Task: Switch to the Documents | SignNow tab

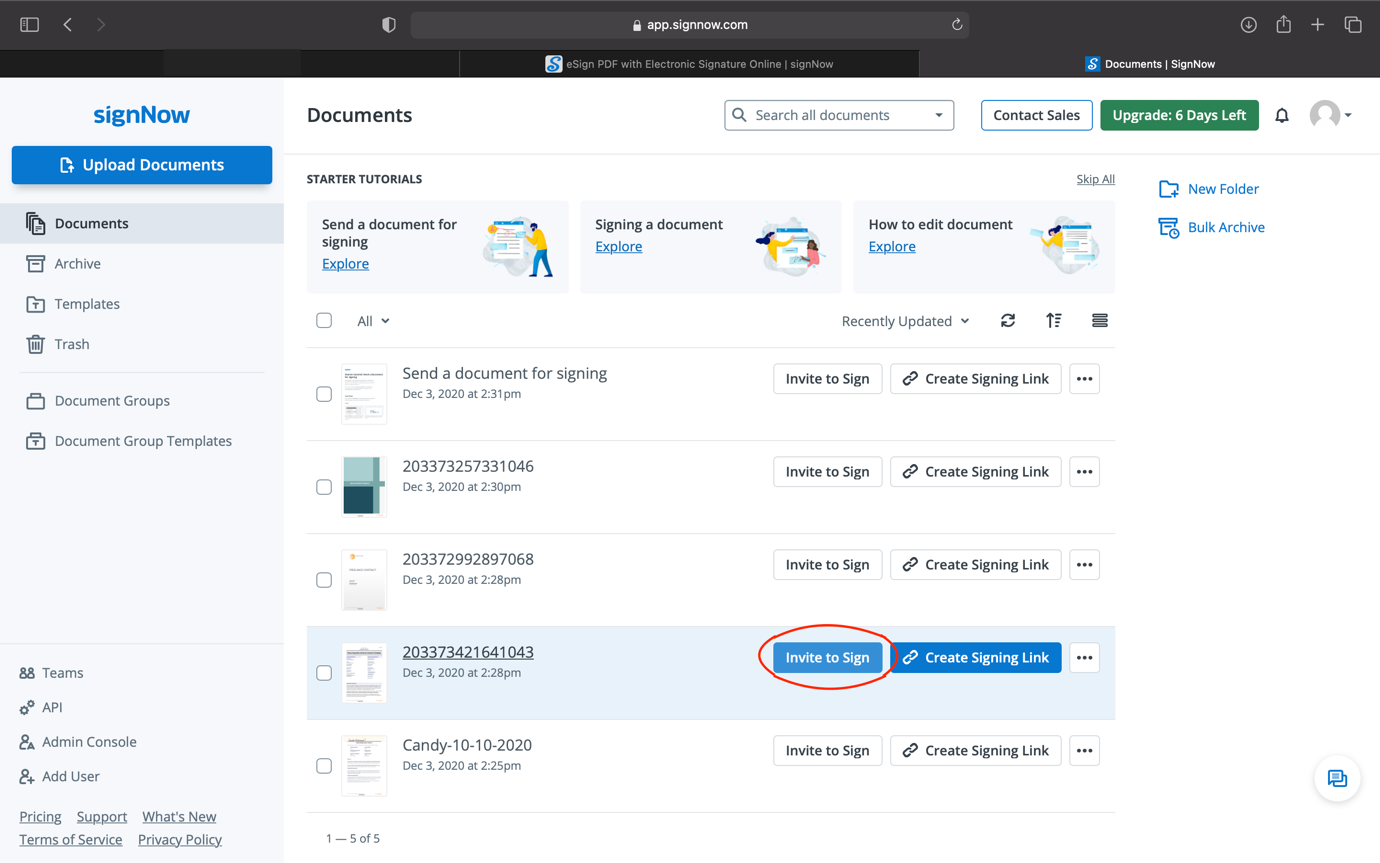Action: point(1150,64)
